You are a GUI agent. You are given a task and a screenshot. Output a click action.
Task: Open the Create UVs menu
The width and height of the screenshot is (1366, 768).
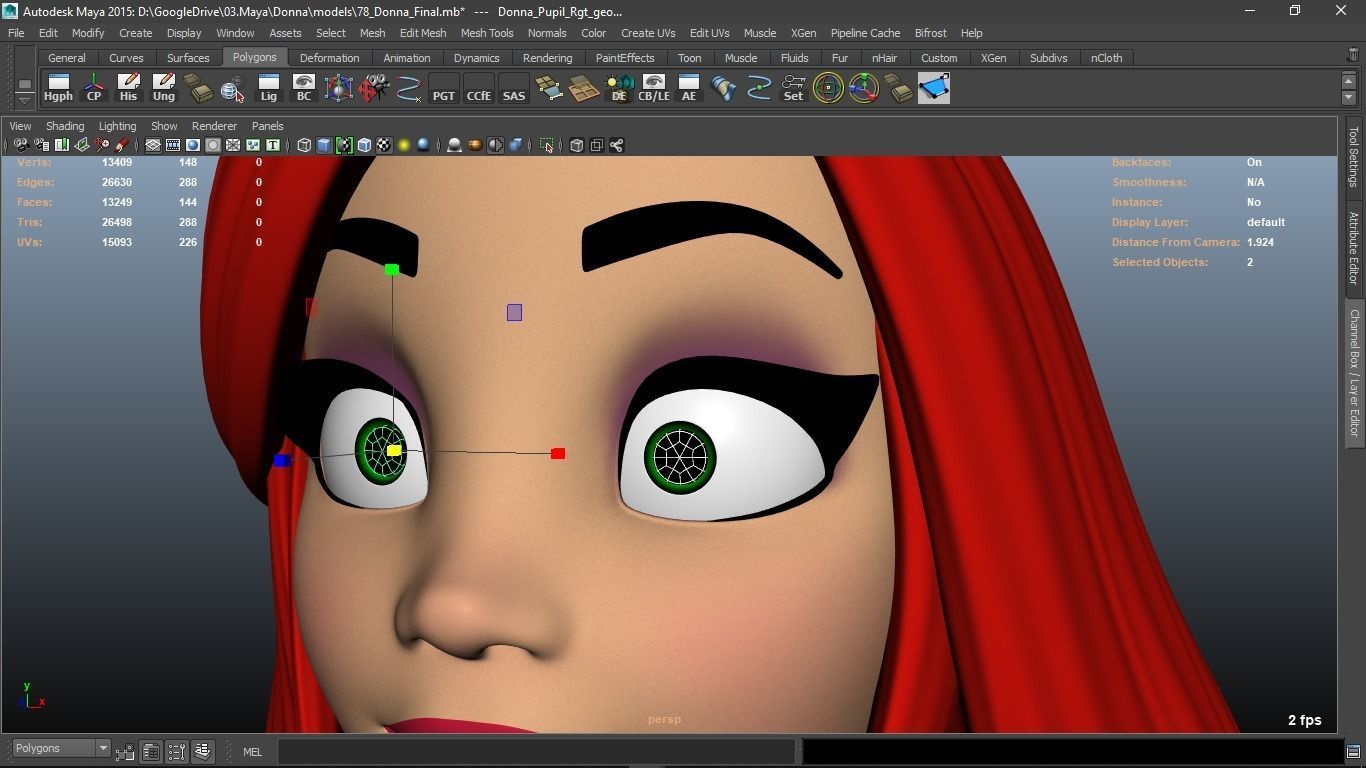(x=648, y=33)
